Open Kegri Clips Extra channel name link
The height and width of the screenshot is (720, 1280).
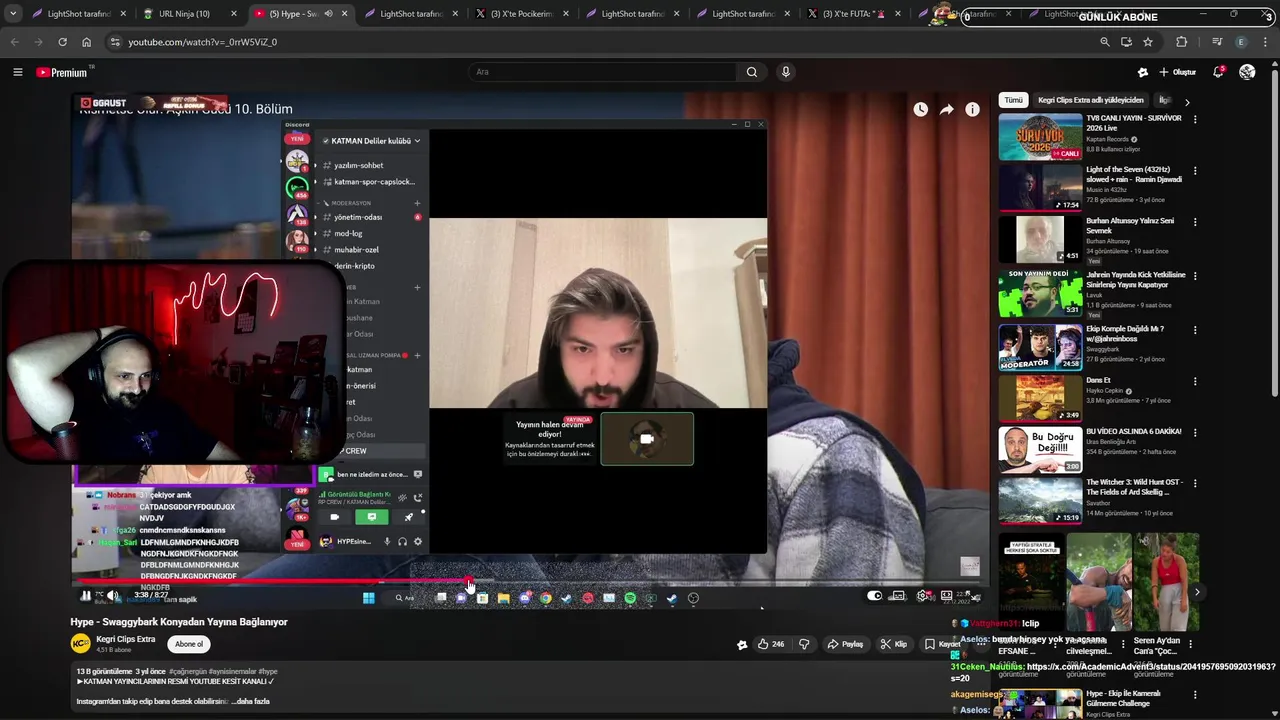click(x=126, y=639)
